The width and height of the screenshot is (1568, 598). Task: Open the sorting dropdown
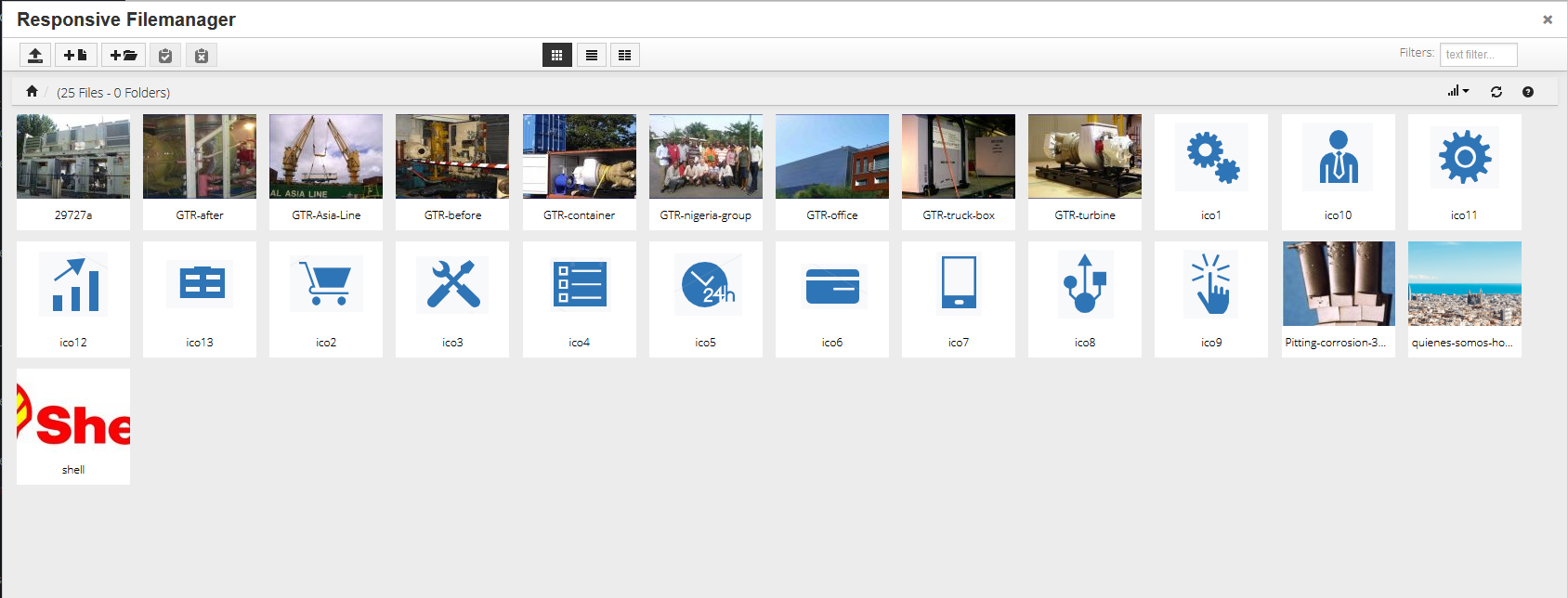[x=1458, y=91]
